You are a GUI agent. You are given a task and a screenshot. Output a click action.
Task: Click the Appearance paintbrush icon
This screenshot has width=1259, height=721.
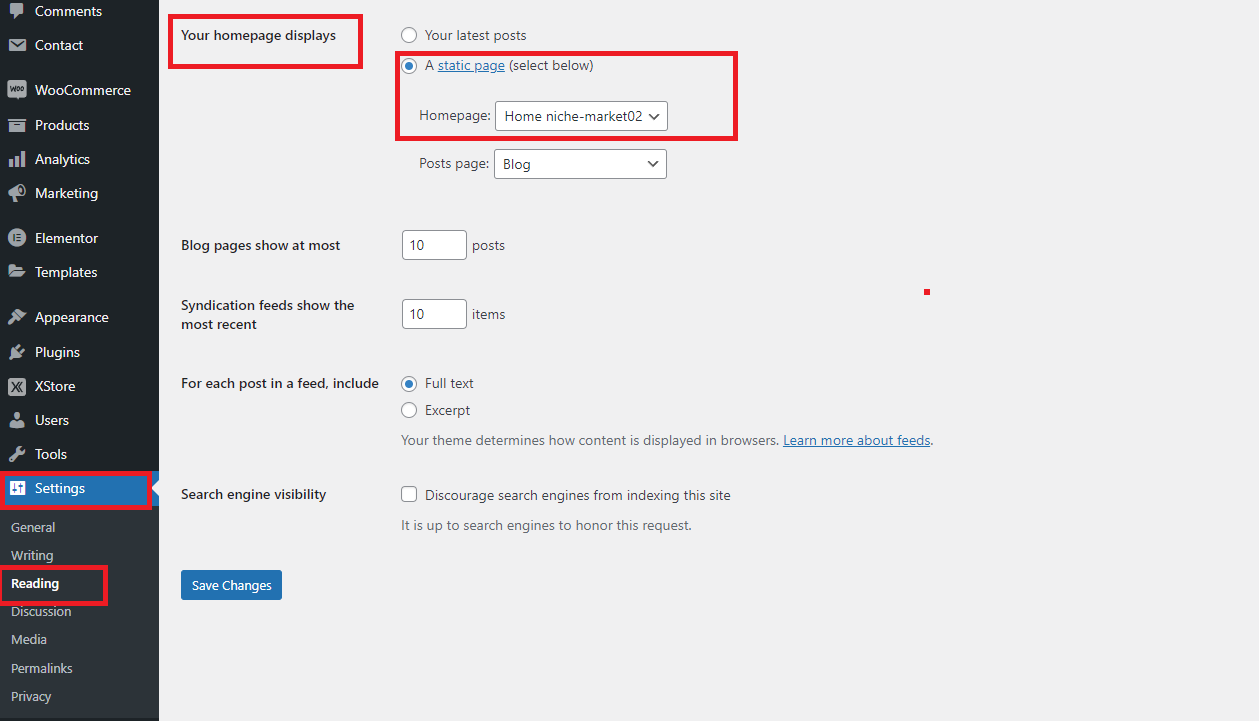(x=17, y=317)
